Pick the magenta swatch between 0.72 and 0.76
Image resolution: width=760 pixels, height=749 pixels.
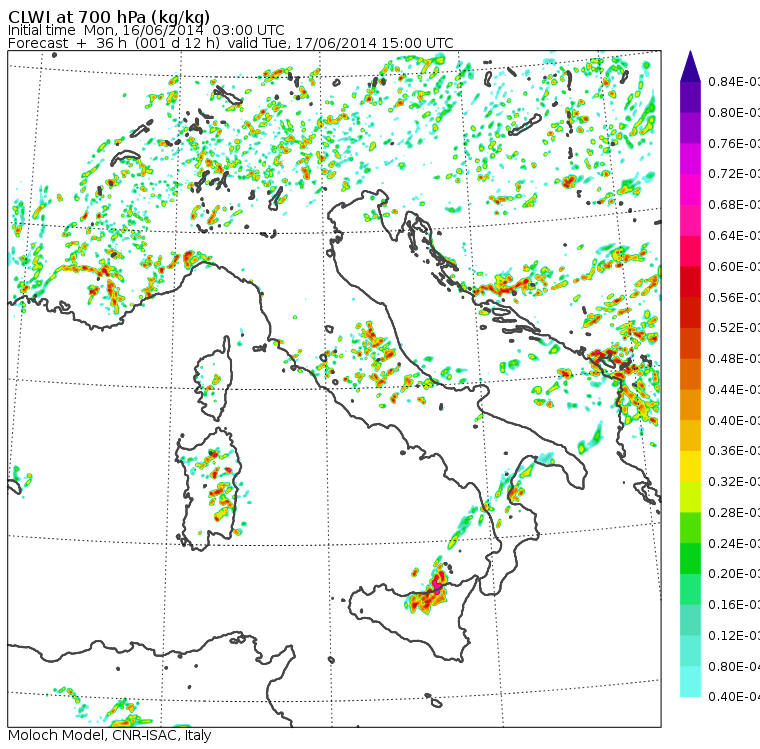pyautogui.click(x=690, y=159)
